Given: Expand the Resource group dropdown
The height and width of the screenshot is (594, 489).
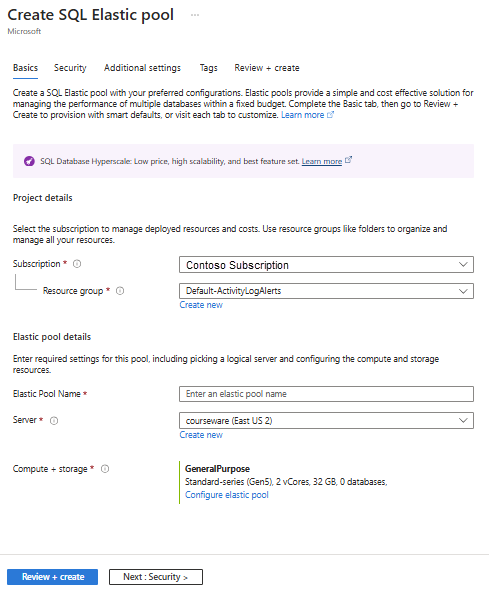Looking at the screenshot, I should (x=326, y=291).
